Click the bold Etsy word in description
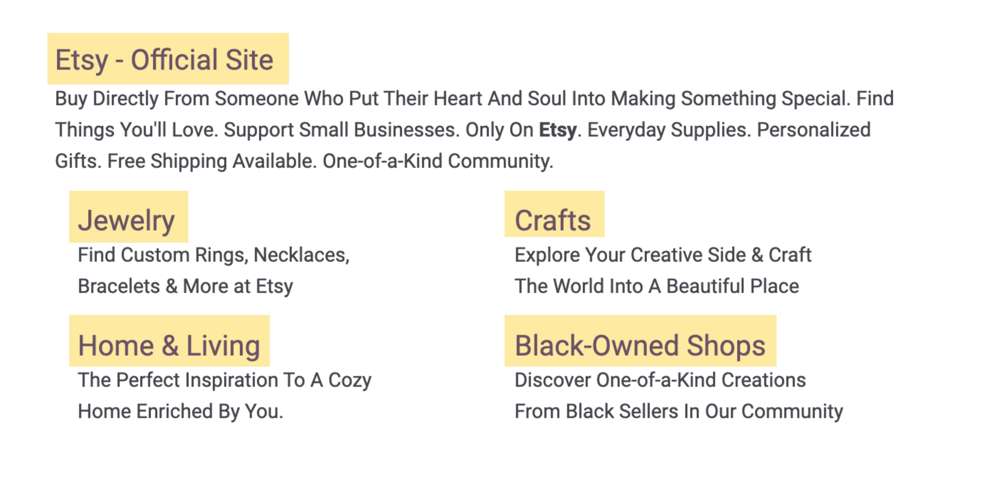This screenshot has width=1000, height=485. click(557, 130)
